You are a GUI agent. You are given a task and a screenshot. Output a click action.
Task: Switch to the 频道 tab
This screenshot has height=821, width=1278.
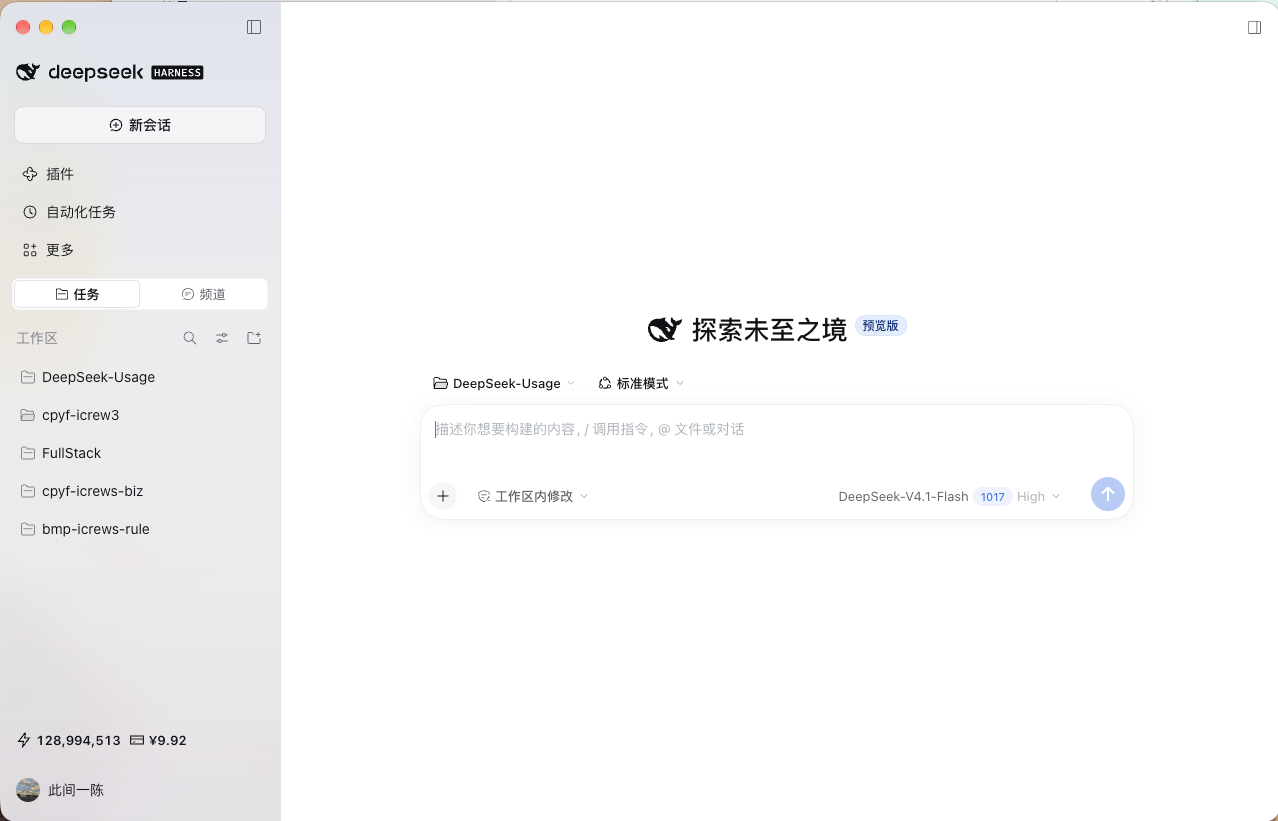point(203,294)
